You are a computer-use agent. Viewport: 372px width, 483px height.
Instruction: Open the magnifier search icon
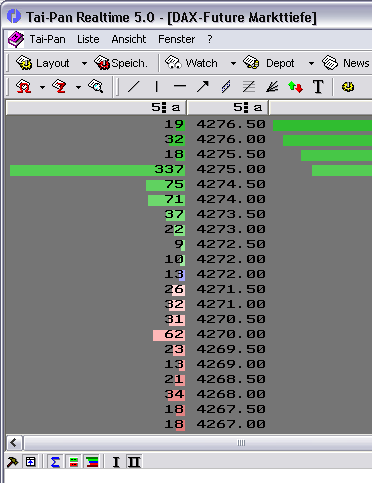pyautogui.click(x=96, y=87)
